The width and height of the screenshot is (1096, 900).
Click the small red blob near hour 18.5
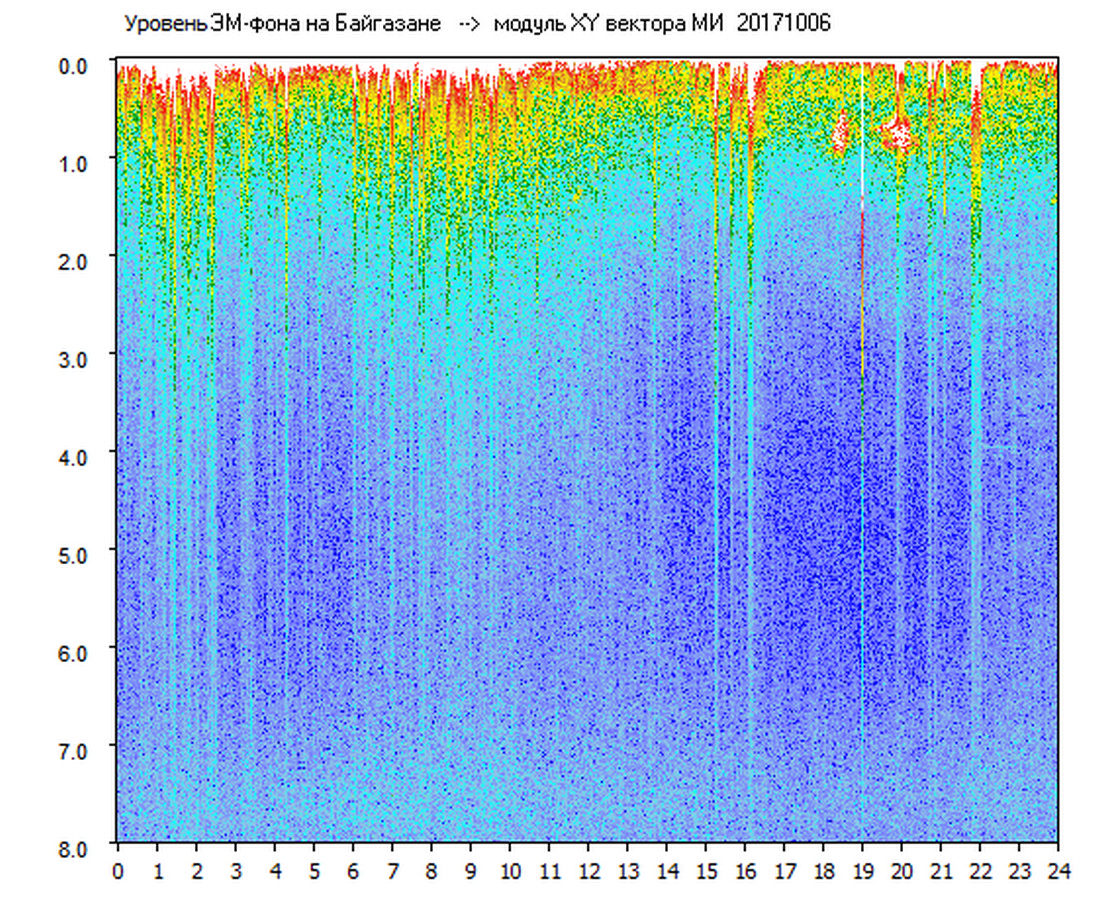pos(840,133)
